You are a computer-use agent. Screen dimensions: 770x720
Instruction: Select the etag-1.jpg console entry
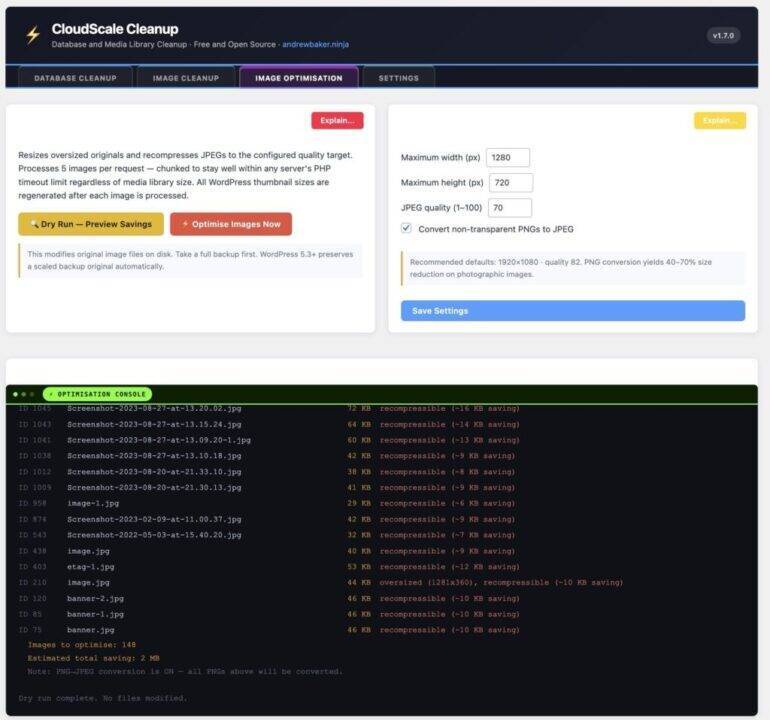click(x=91, y=567)
